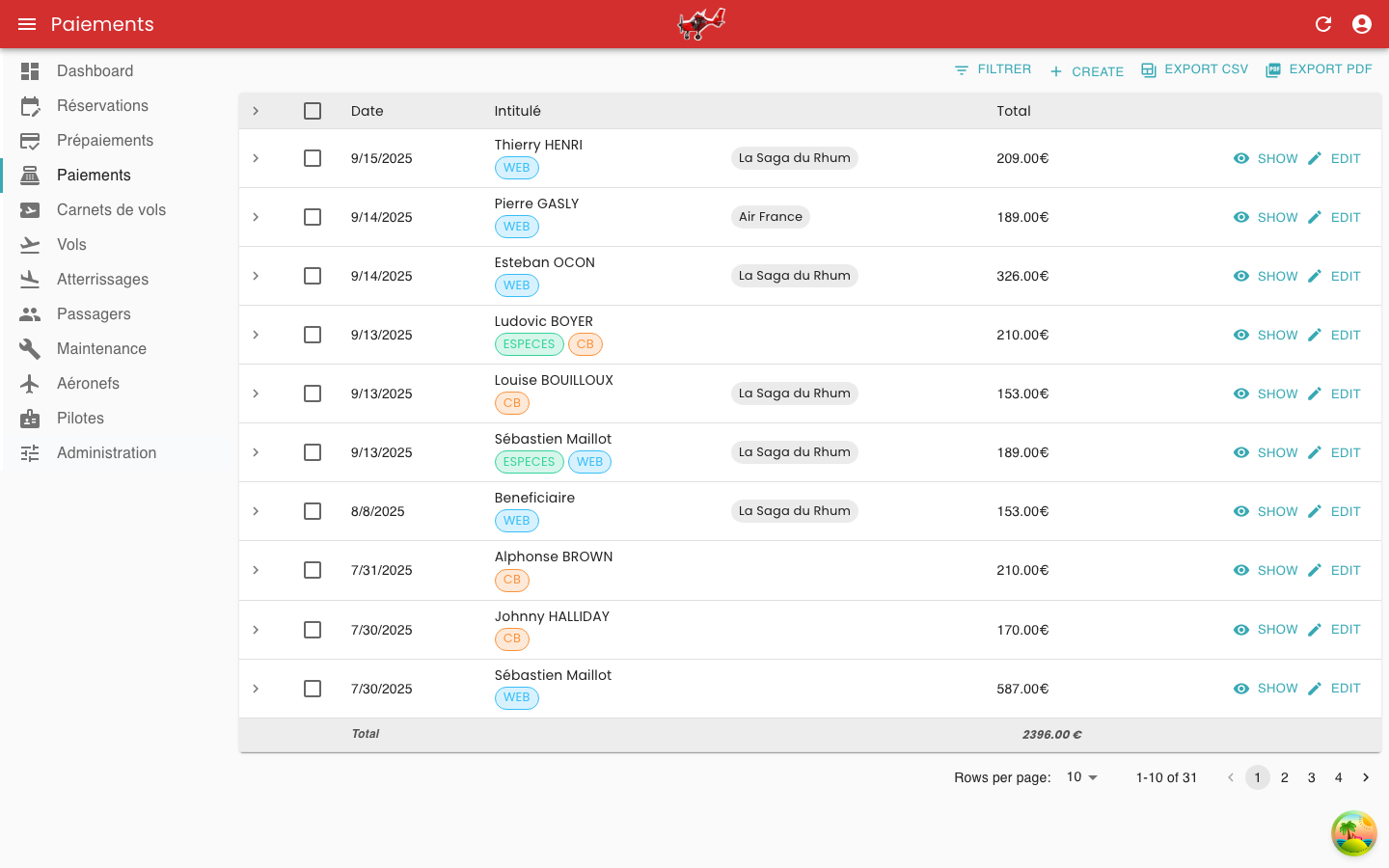
Task: Click the pencil EDIT for Pierre GASLY
Action: 1334,217
